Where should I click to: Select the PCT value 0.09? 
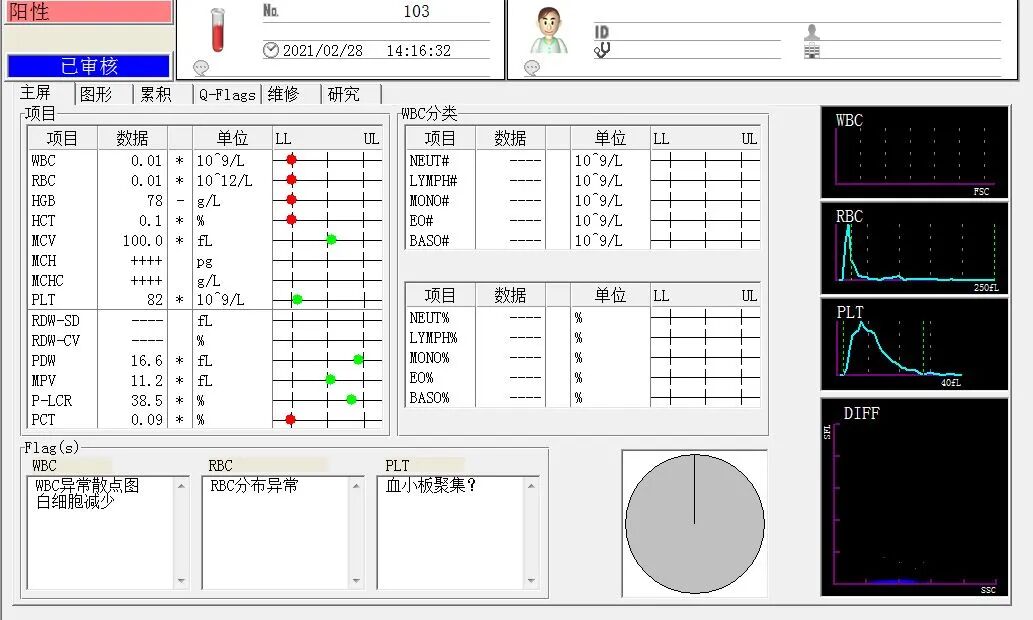tap(146, 420)
